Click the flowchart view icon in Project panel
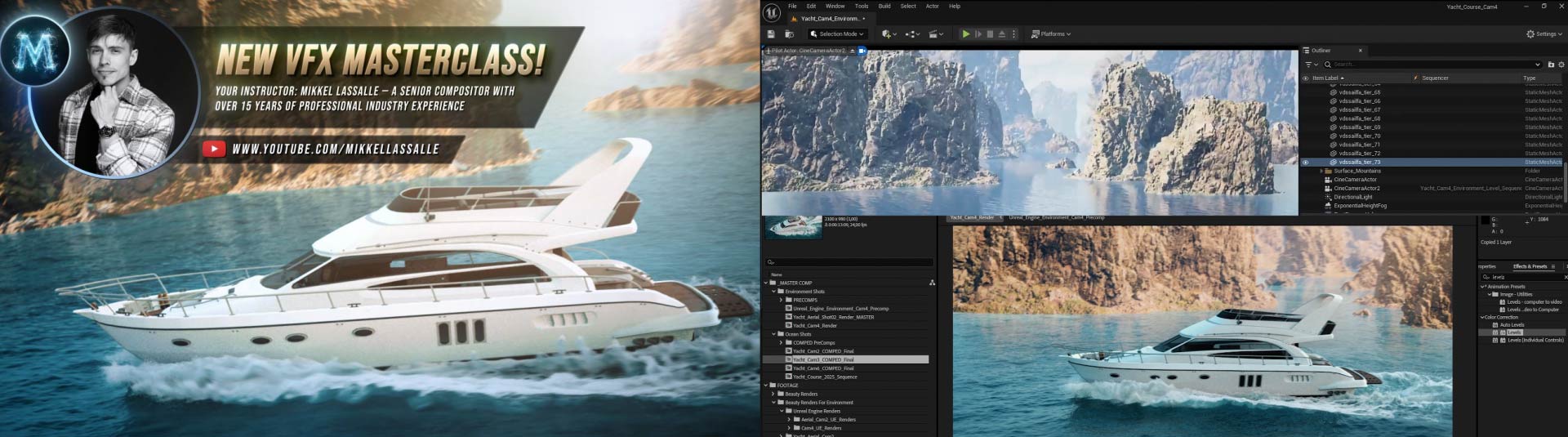This screenshot has width=1568, height=437. point(932,283)
